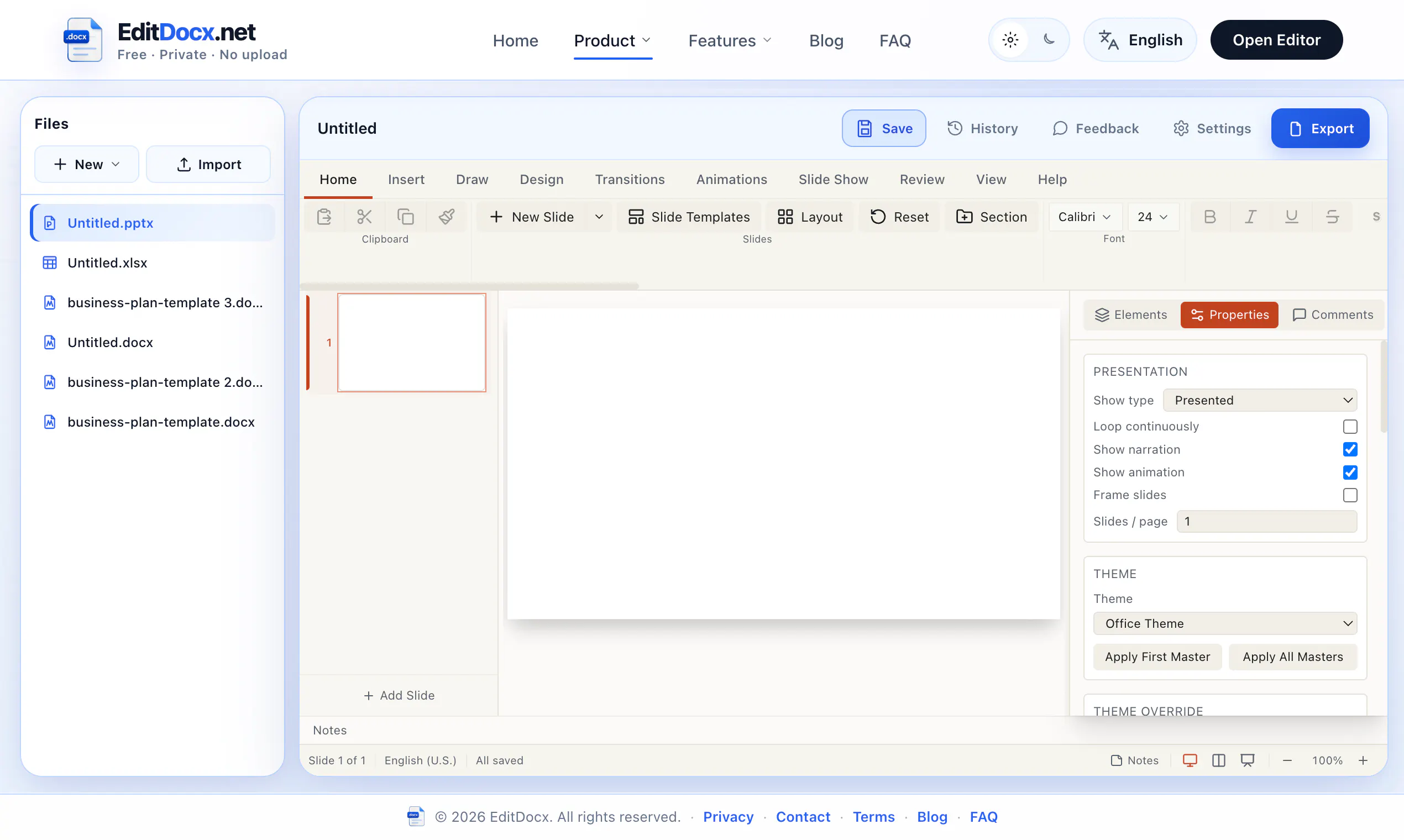This screenshot has height=840, width=1404.
Task: Switch to light mode sun icon
Action: 1010,40
